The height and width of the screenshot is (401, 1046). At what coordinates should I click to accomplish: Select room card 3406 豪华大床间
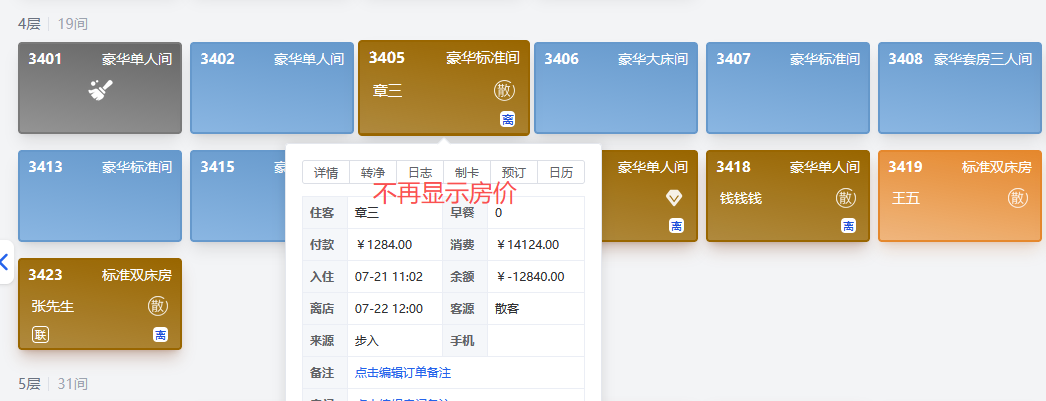click(616, 88)
